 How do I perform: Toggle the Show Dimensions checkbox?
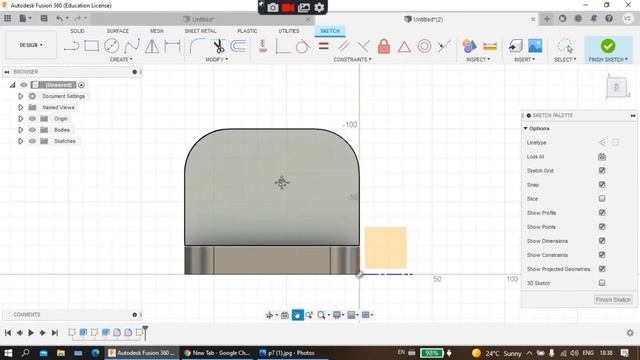point(602,241)
